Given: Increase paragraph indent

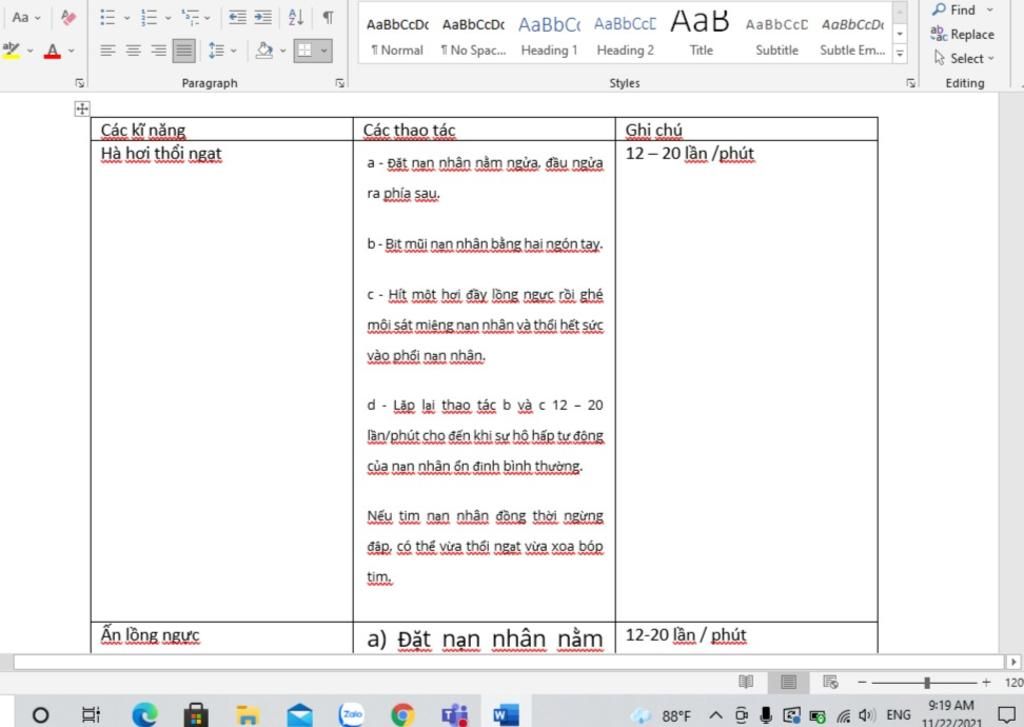Looking at the screenshot, I should click(263, 18).
